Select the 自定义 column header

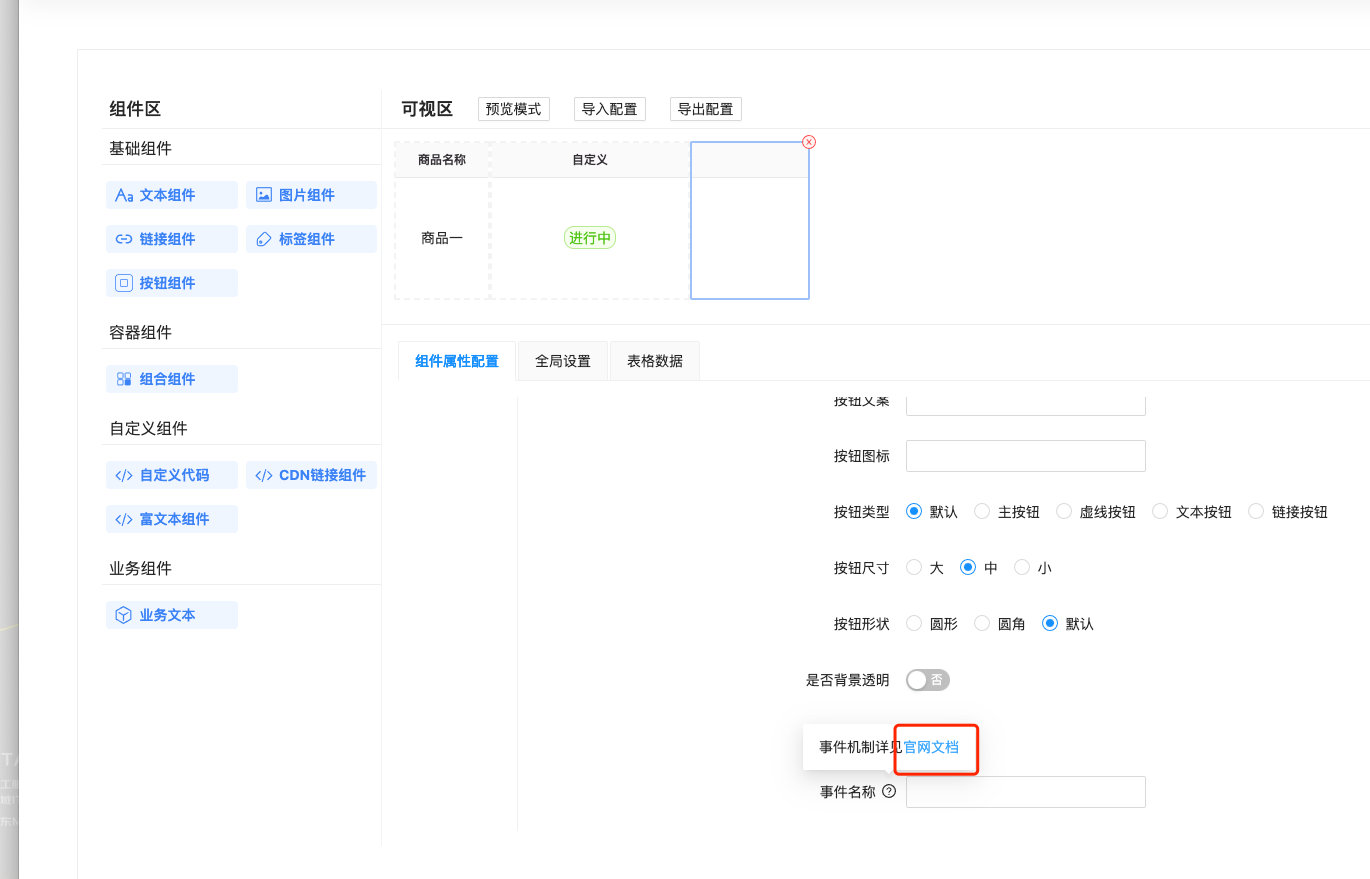pyautogui.click(x=590, y=159)
